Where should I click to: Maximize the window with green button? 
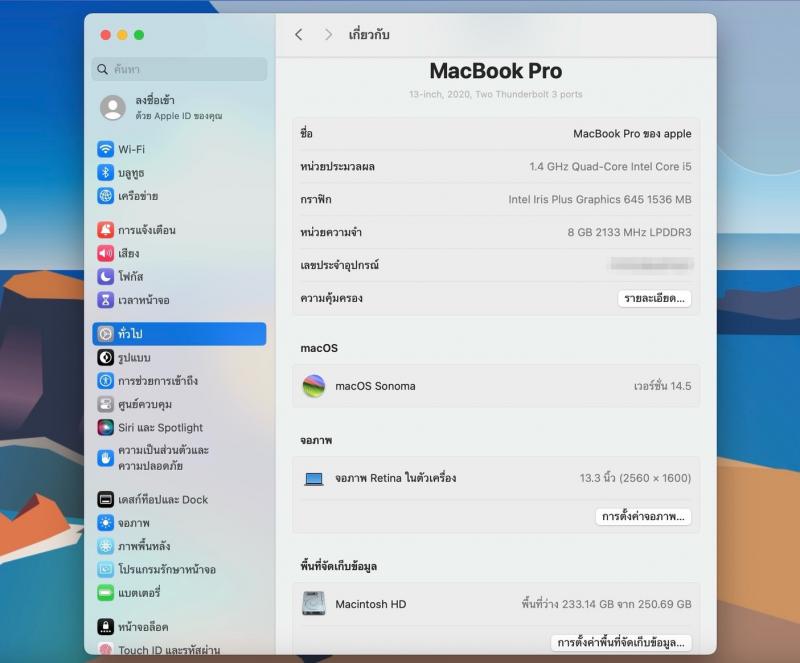pos(139,35)
